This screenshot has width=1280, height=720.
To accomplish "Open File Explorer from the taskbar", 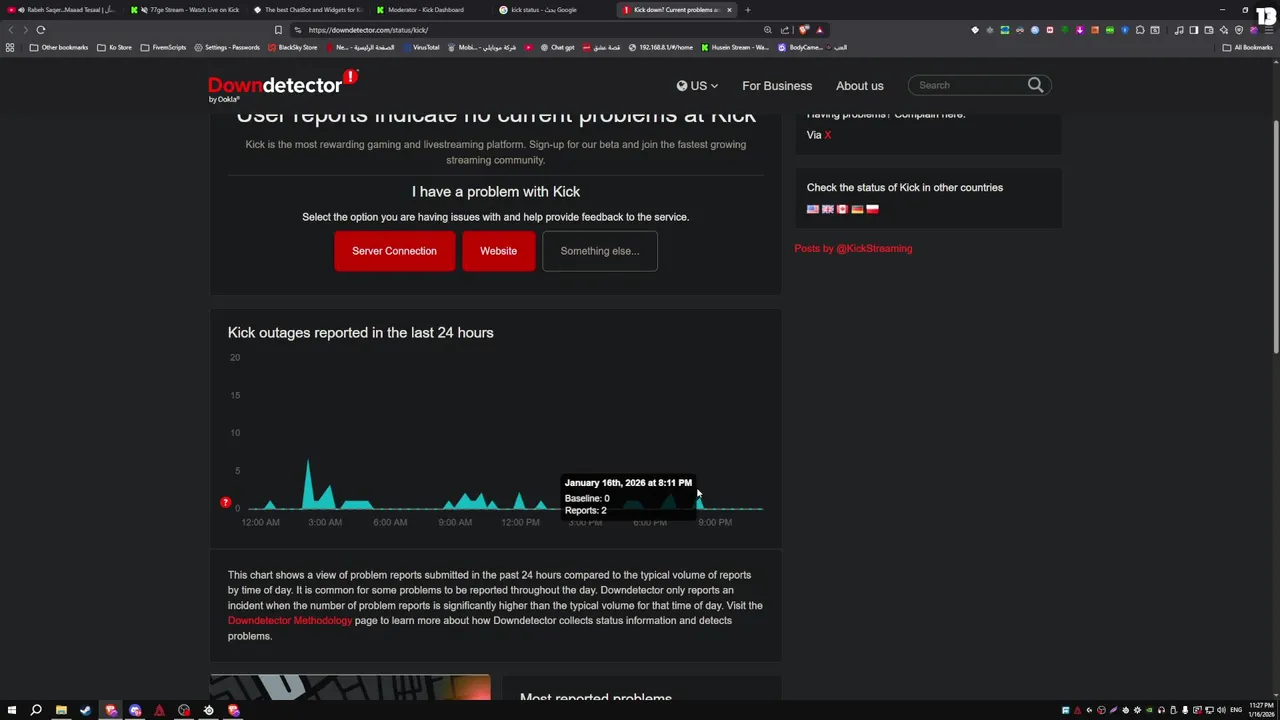I will coord(61,711).
